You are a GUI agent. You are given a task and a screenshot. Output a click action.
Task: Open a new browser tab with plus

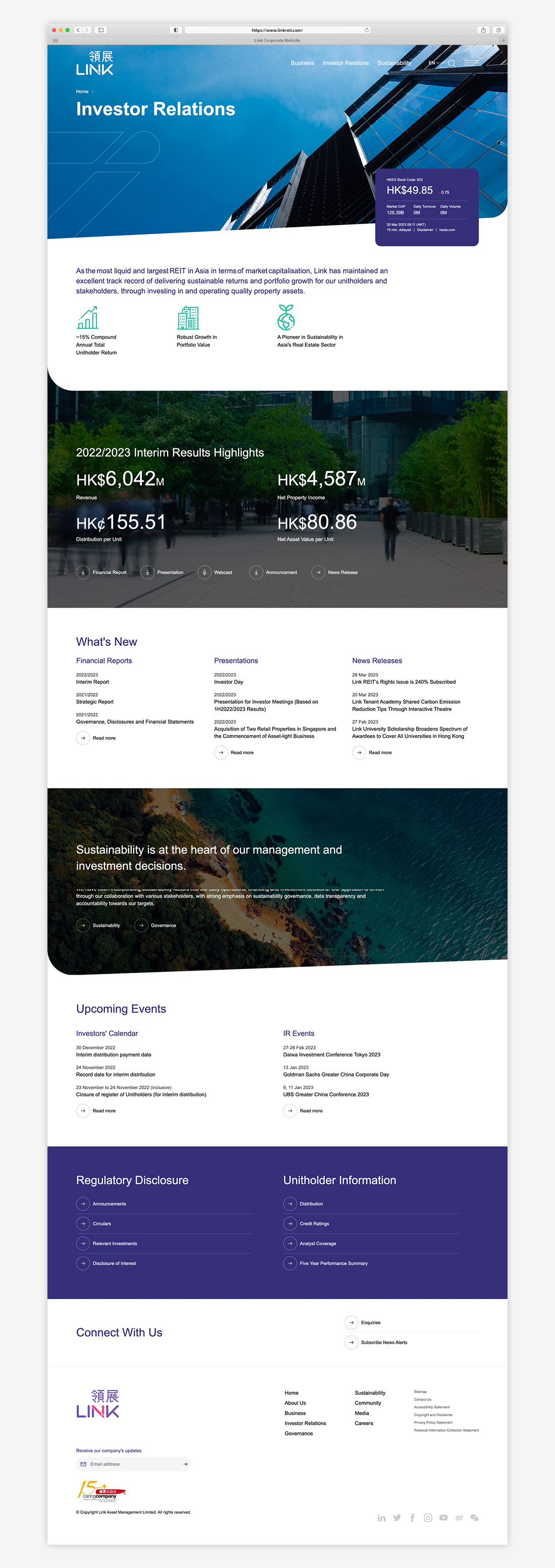503,40
